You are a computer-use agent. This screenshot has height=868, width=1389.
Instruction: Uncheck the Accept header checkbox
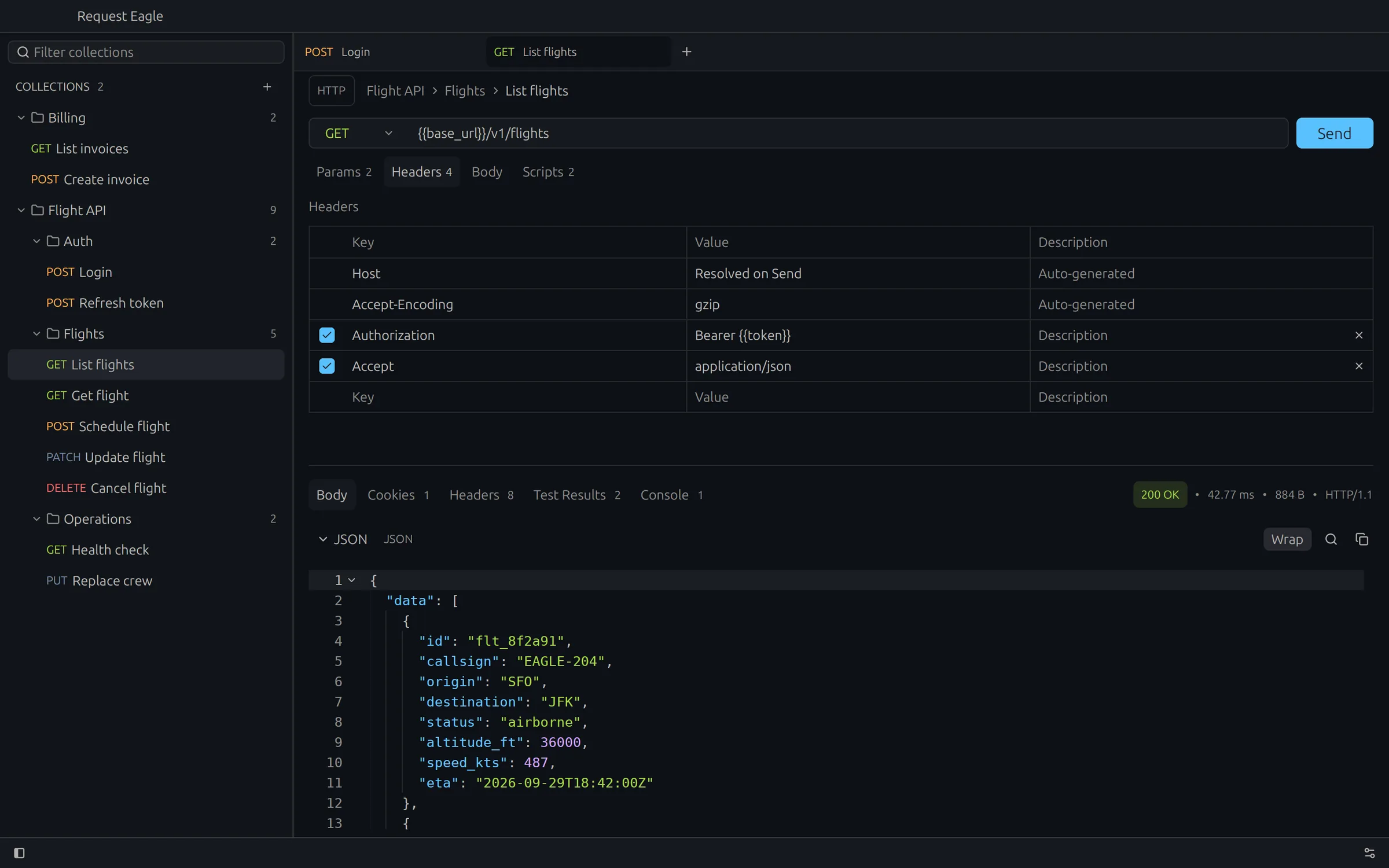(327, 366)
